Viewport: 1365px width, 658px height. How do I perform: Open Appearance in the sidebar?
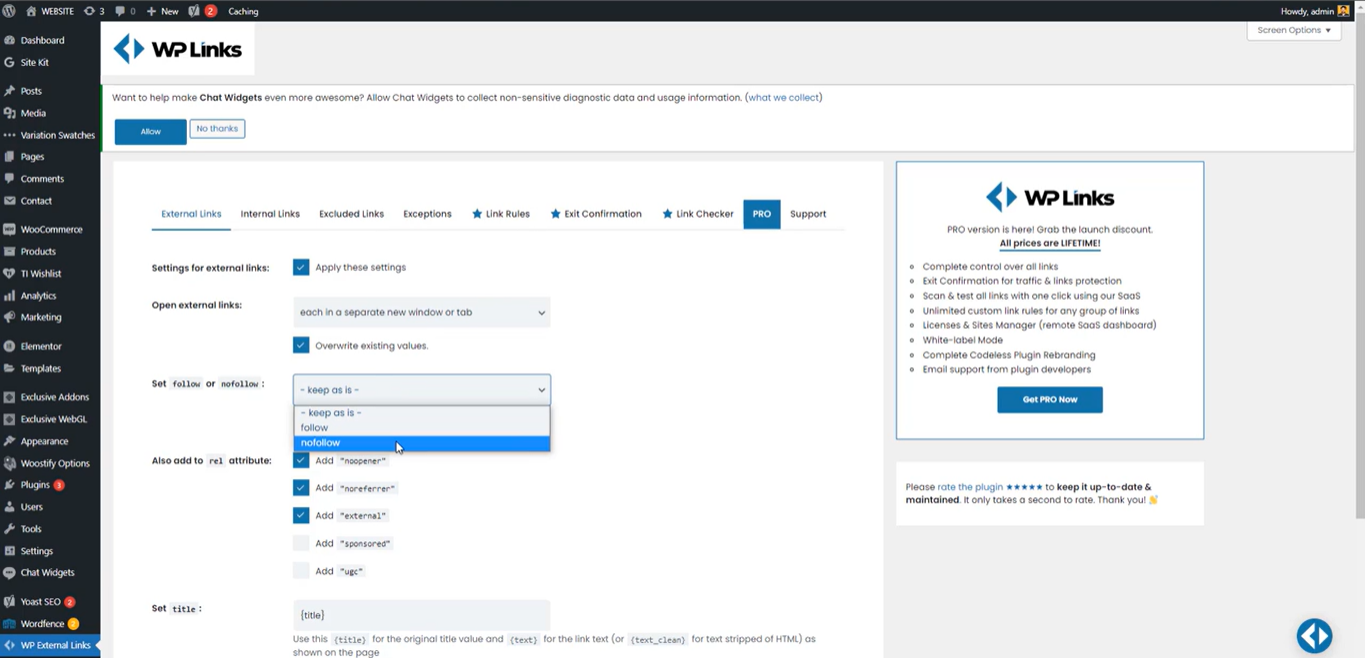pos(44,441)
